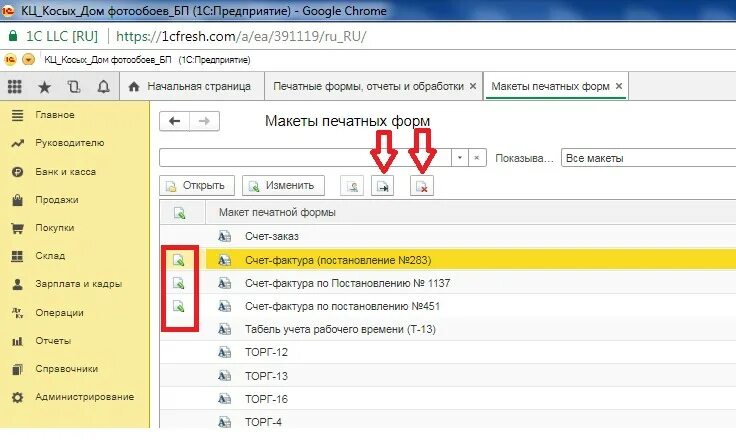
Task: Click the arrow-page template toolbar icon
Action: point(383,186)
